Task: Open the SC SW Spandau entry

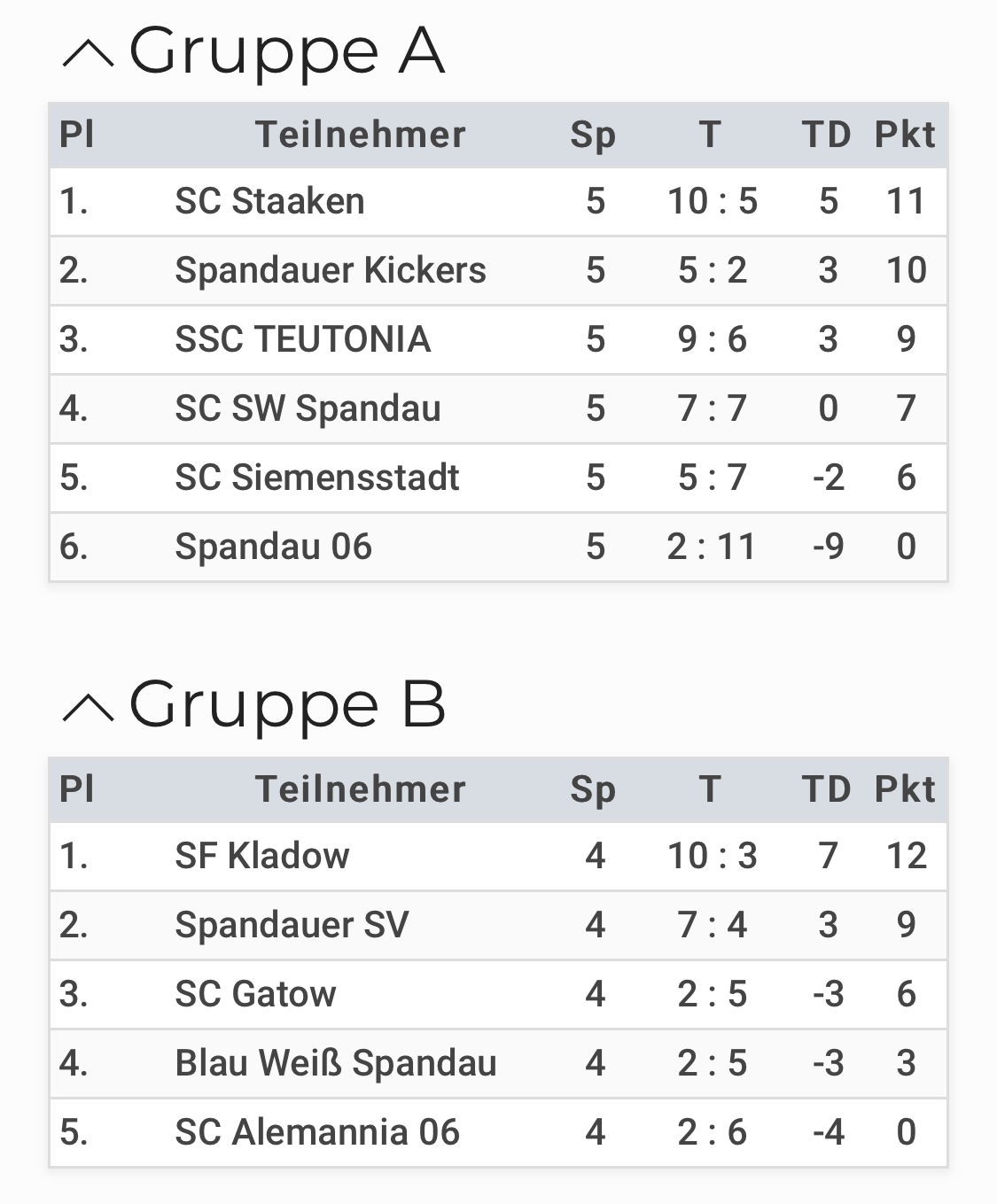Action: [308, 409]
